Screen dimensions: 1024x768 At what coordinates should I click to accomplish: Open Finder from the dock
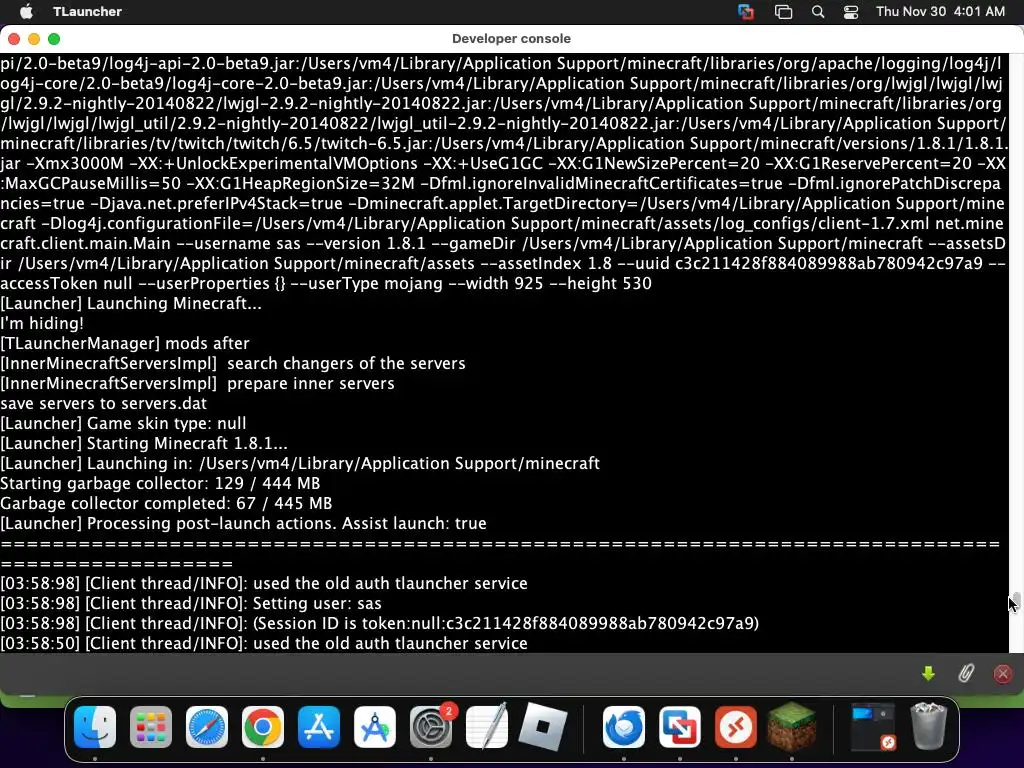95,727
